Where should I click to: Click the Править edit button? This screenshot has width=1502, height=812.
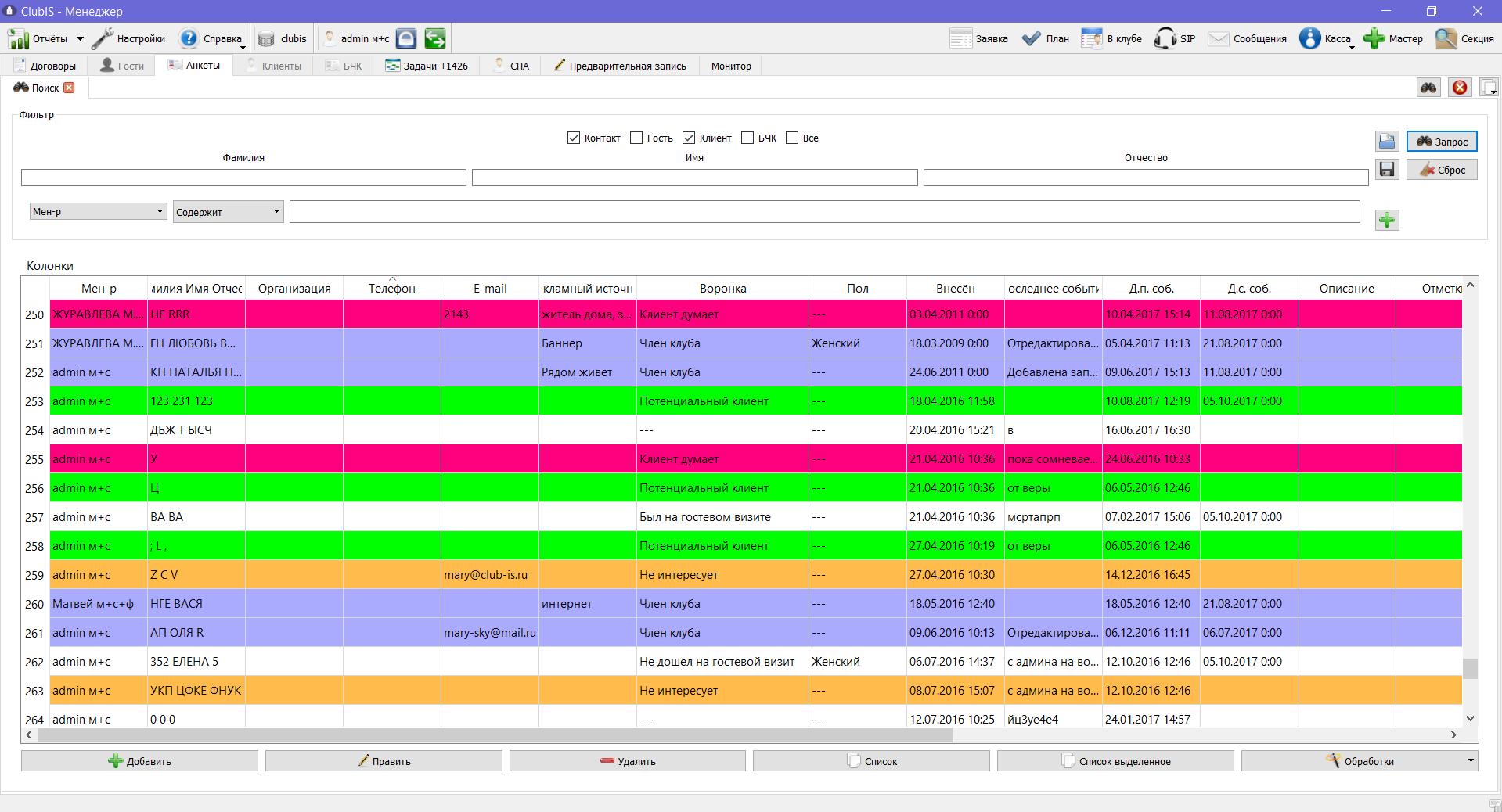[384, 760]
